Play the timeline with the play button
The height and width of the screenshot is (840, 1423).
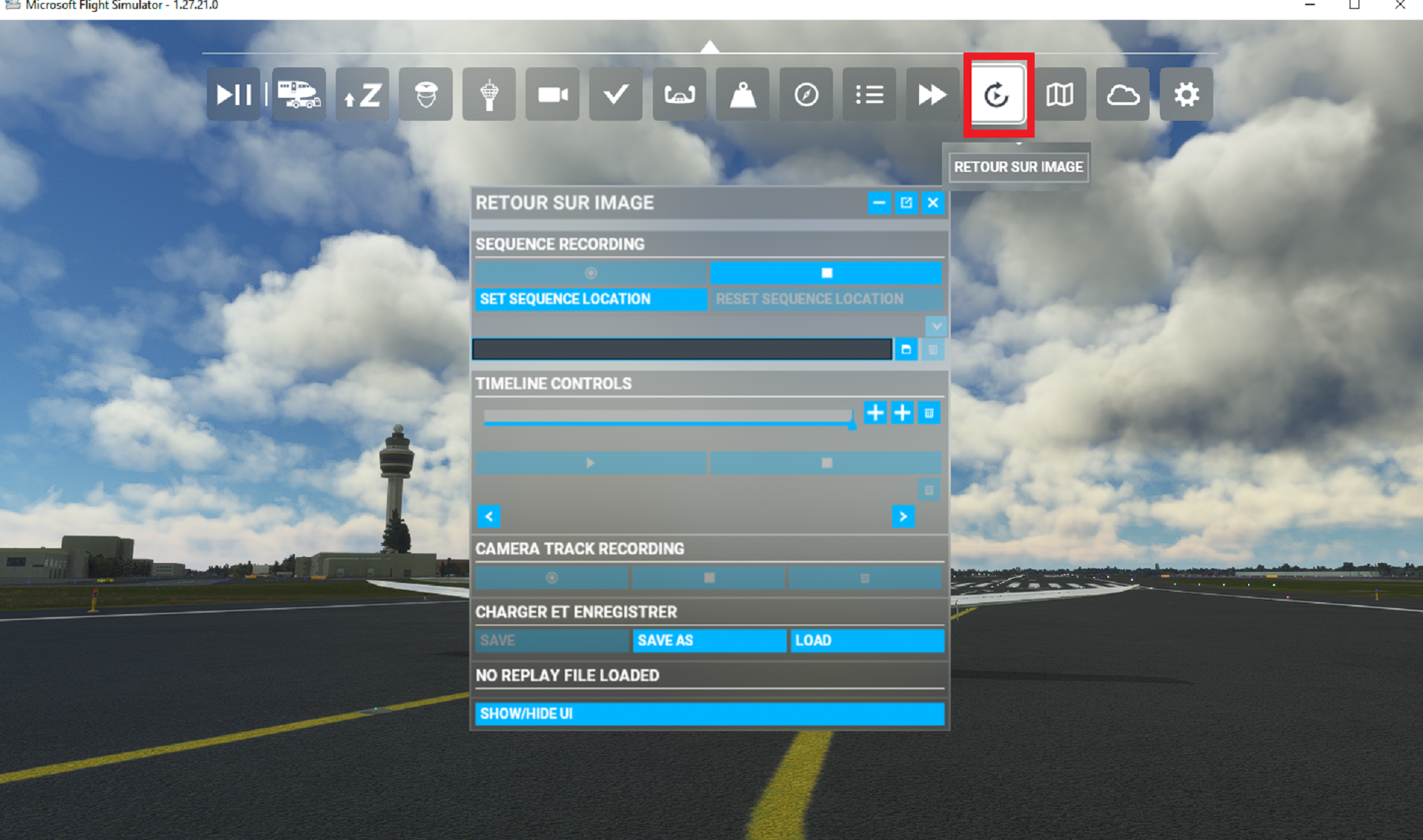(591, 462)
